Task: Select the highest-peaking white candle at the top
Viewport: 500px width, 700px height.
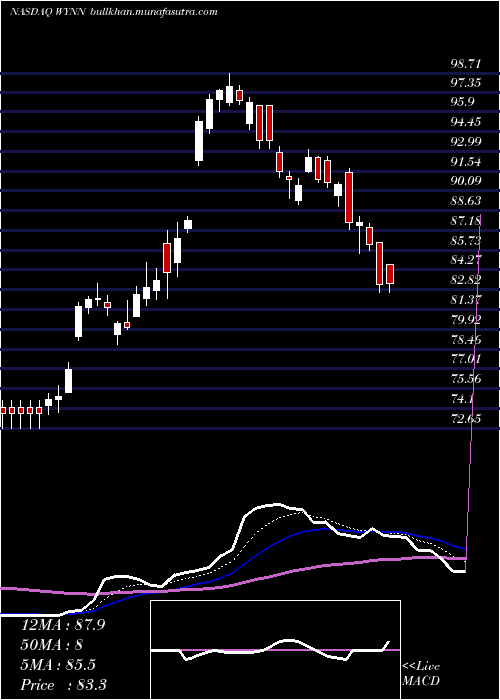Action: (229, 94)
